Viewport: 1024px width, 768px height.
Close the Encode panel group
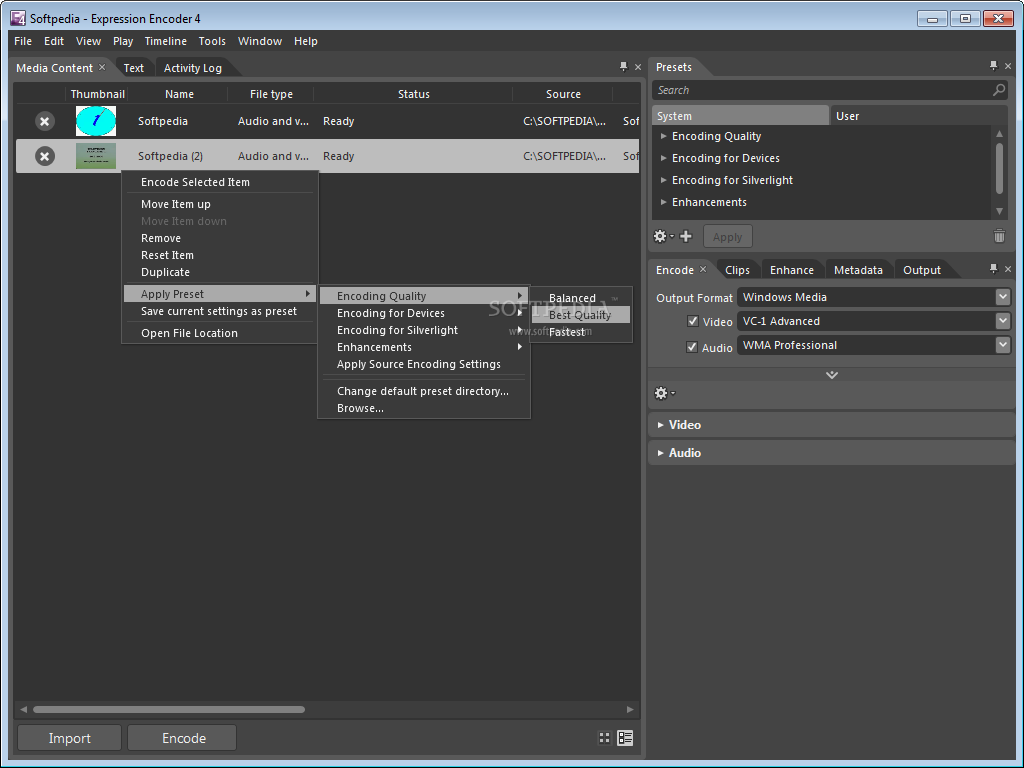[1008, 269]
